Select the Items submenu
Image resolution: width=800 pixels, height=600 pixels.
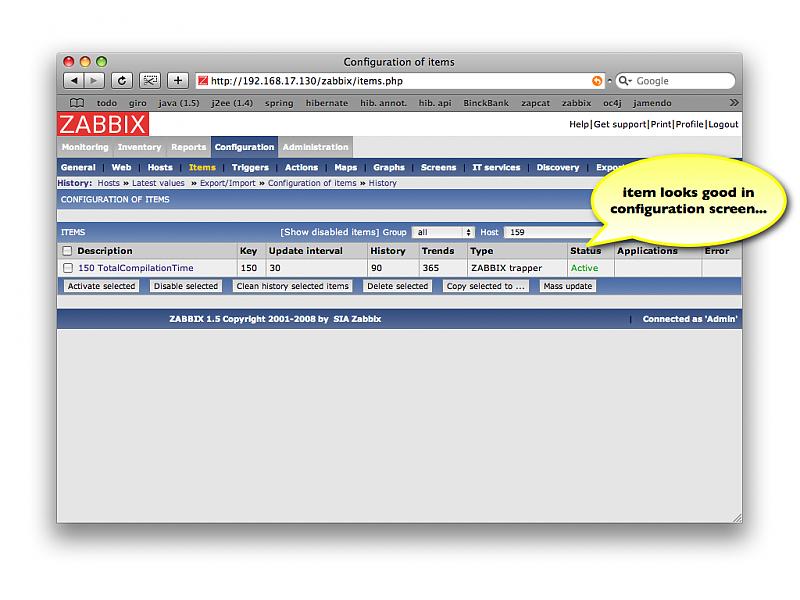click(x=202, y=167)
